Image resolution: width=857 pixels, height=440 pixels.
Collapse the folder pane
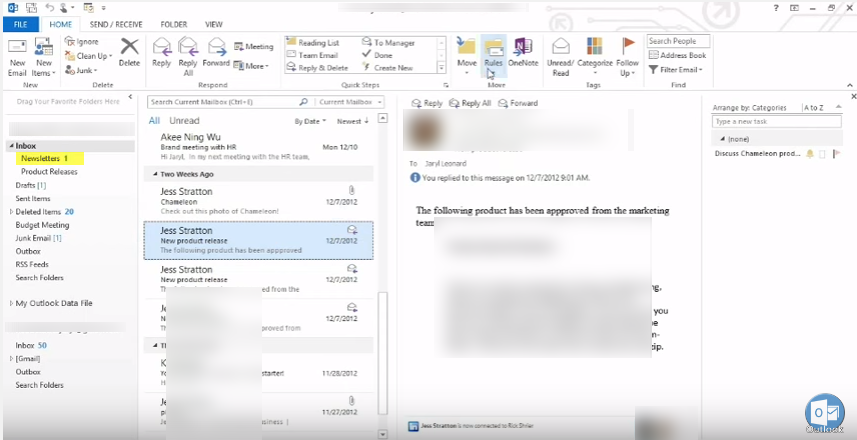[130, 97]
